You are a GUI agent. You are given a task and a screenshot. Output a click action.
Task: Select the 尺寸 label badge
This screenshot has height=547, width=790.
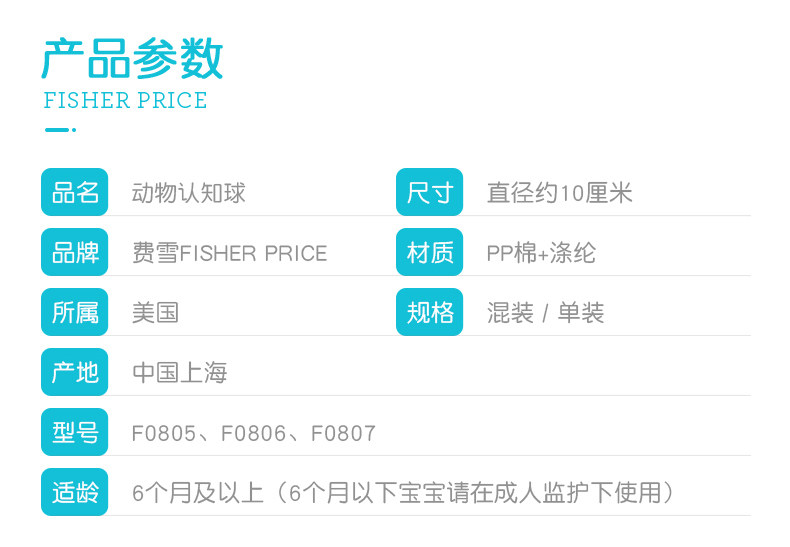(x=430, y=192)
